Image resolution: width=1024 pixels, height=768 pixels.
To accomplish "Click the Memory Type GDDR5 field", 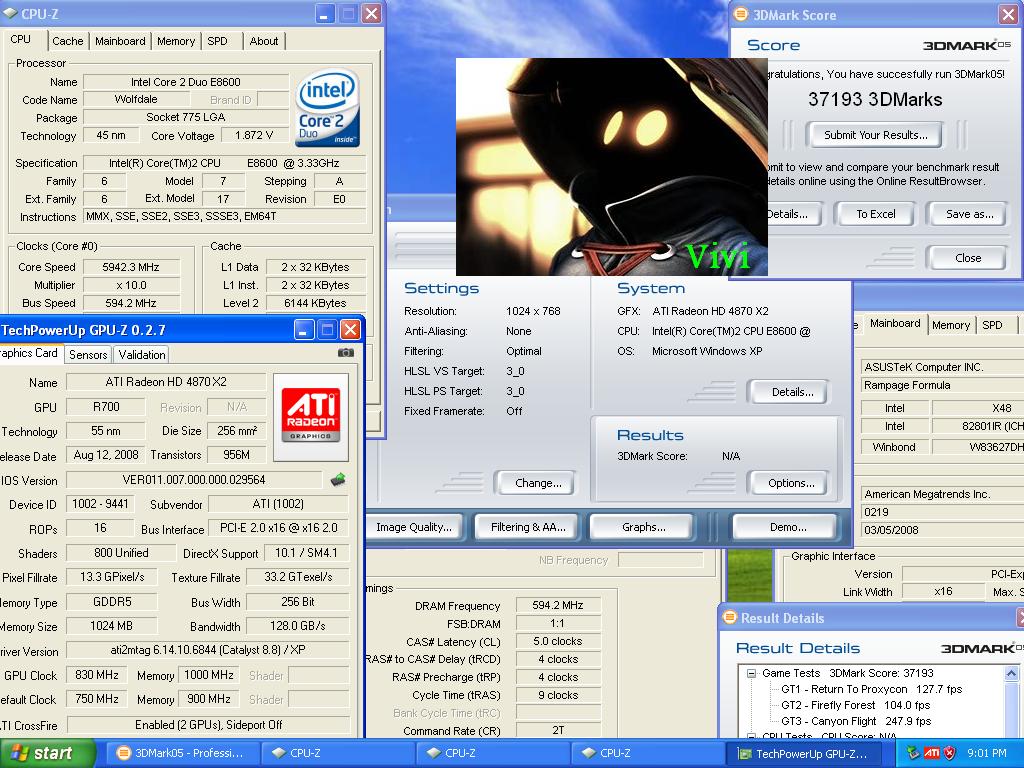I will point(112,601).
